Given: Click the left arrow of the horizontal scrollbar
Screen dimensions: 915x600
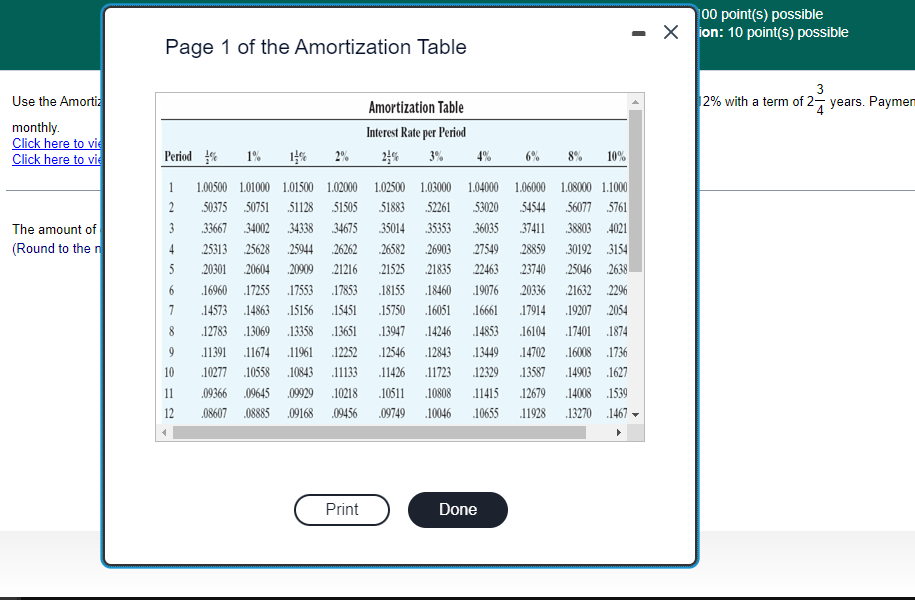Looking at the screenshot, I should pos(162,434).
